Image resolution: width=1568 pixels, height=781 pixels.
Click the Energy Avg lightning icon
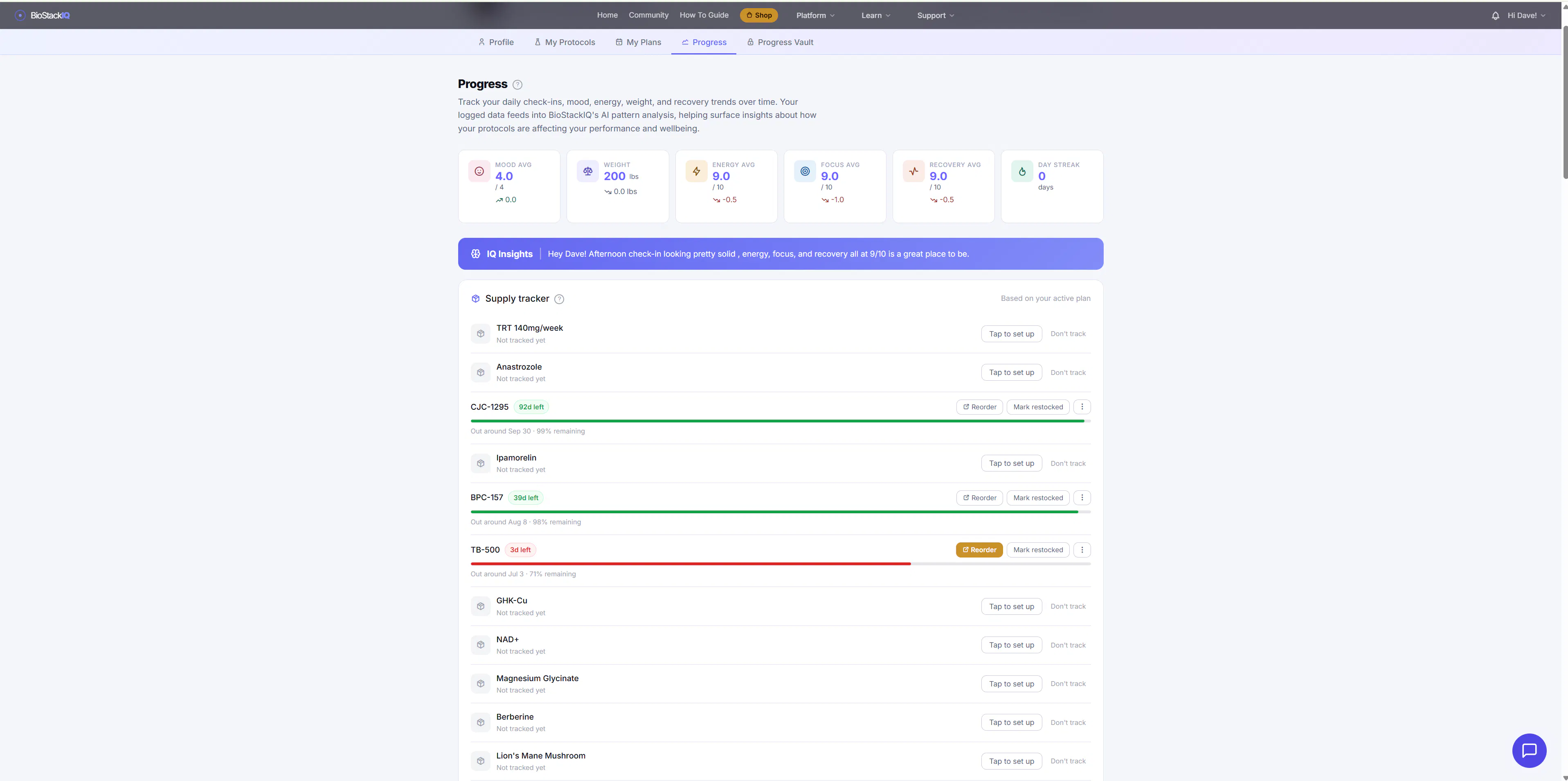[696, 171]
